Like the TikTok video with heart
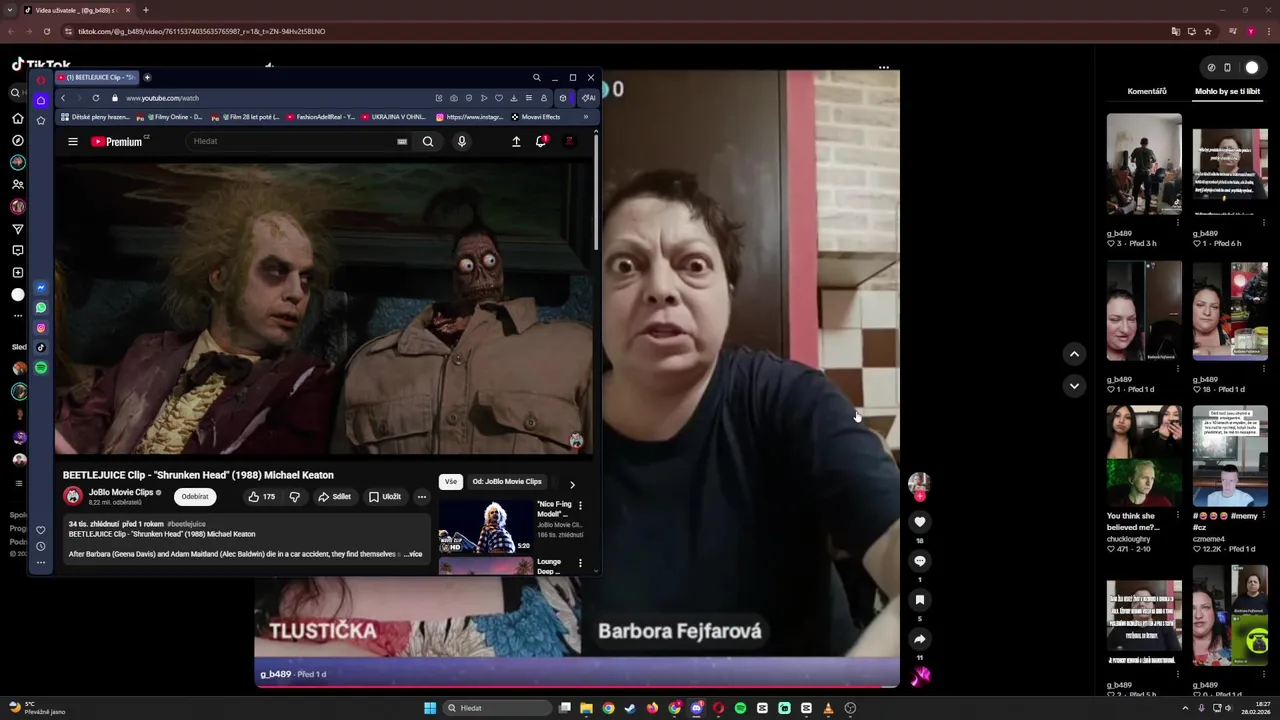 pos(920,521)
